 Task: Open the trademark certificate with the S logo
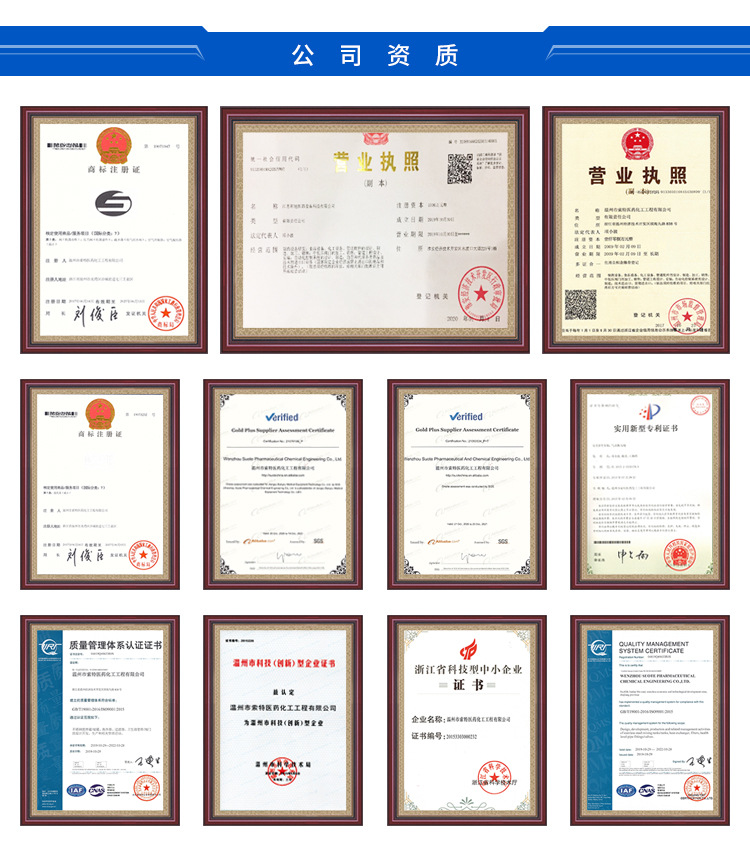coord(114,230)
